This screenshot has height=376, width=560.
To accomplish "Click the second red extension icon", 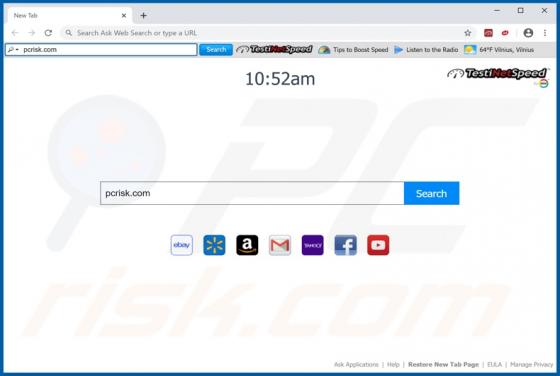I will (505, 33).
